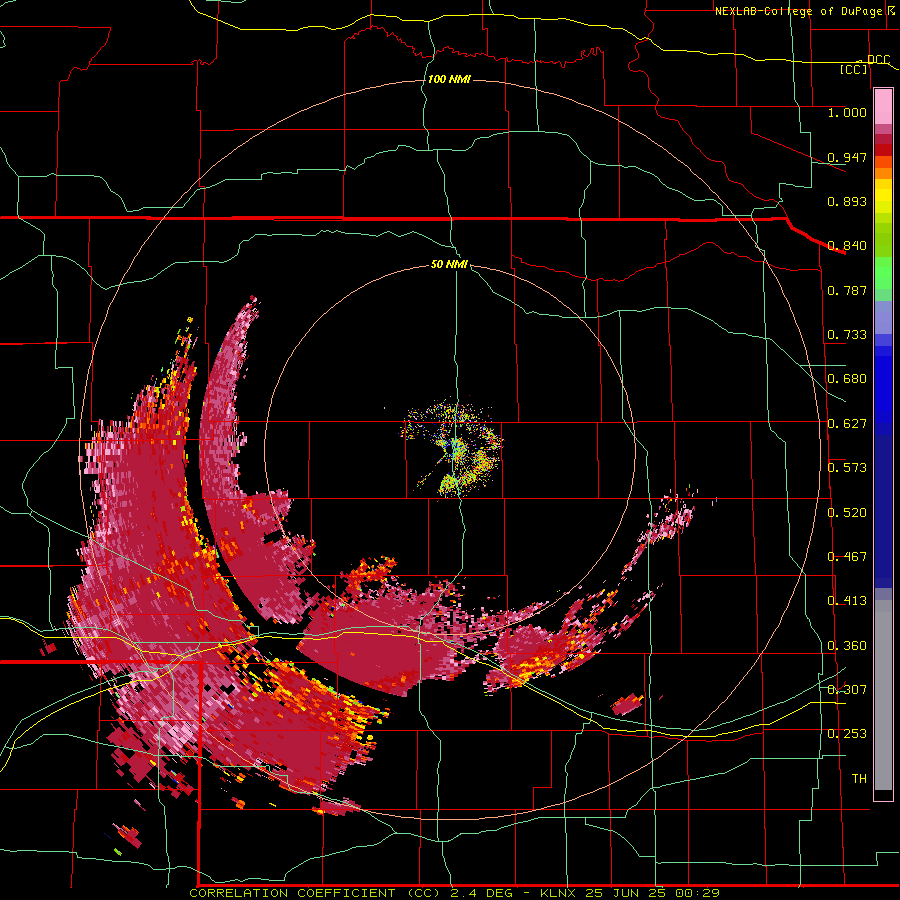Pick the bright green segment of color bar
900x900 pixels.
pyautogui.click(x=883, y=273)
